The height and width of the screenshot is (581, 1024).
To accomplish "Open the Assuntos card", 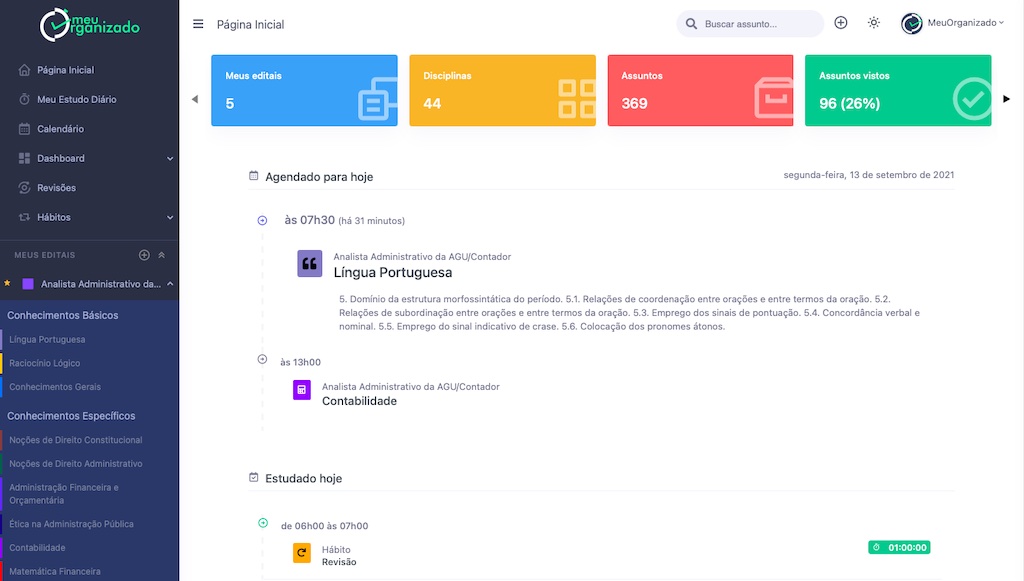I will [x=700, y=90].
